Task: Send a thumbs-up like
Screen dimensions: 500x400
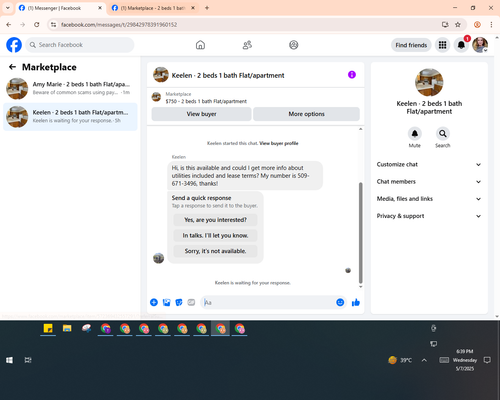Action: (356, 302)
